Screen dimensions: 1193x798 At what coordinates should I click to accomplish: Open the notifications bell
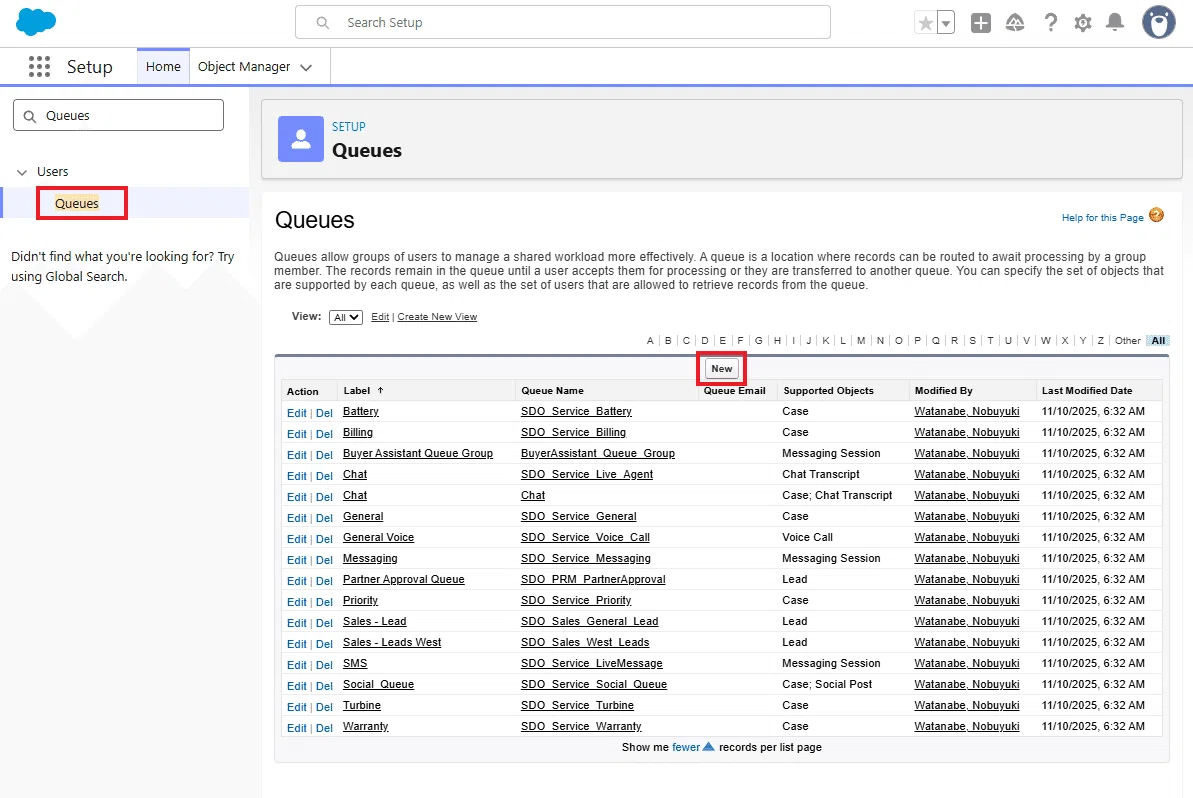pyautogui.click(x=1115, y=23)
